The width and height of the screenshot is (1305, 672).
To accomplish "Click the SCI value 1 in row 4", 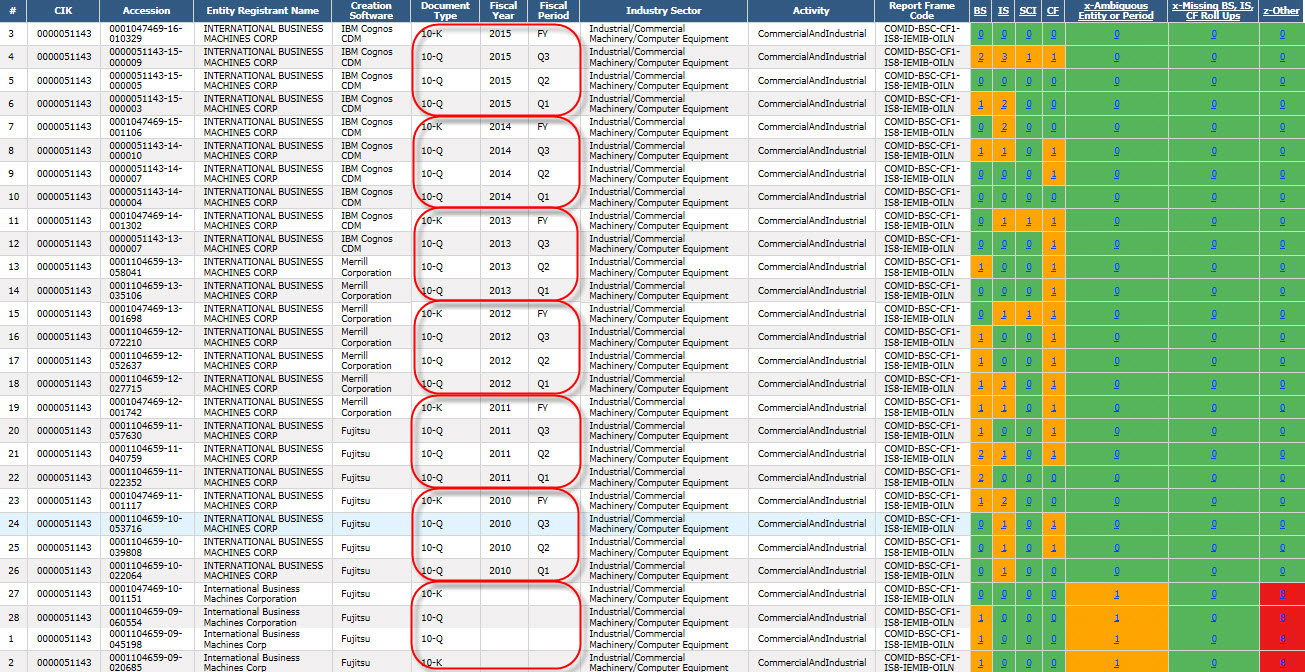I will click(x=1028, y=57).
